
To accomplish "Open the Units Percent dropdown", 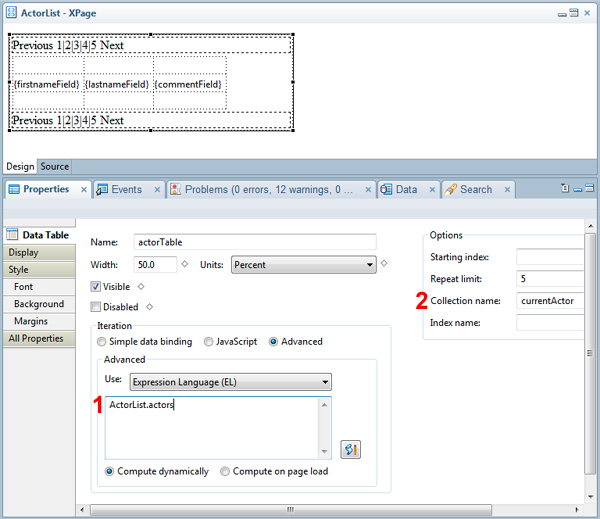I will [x=303, y=265].
